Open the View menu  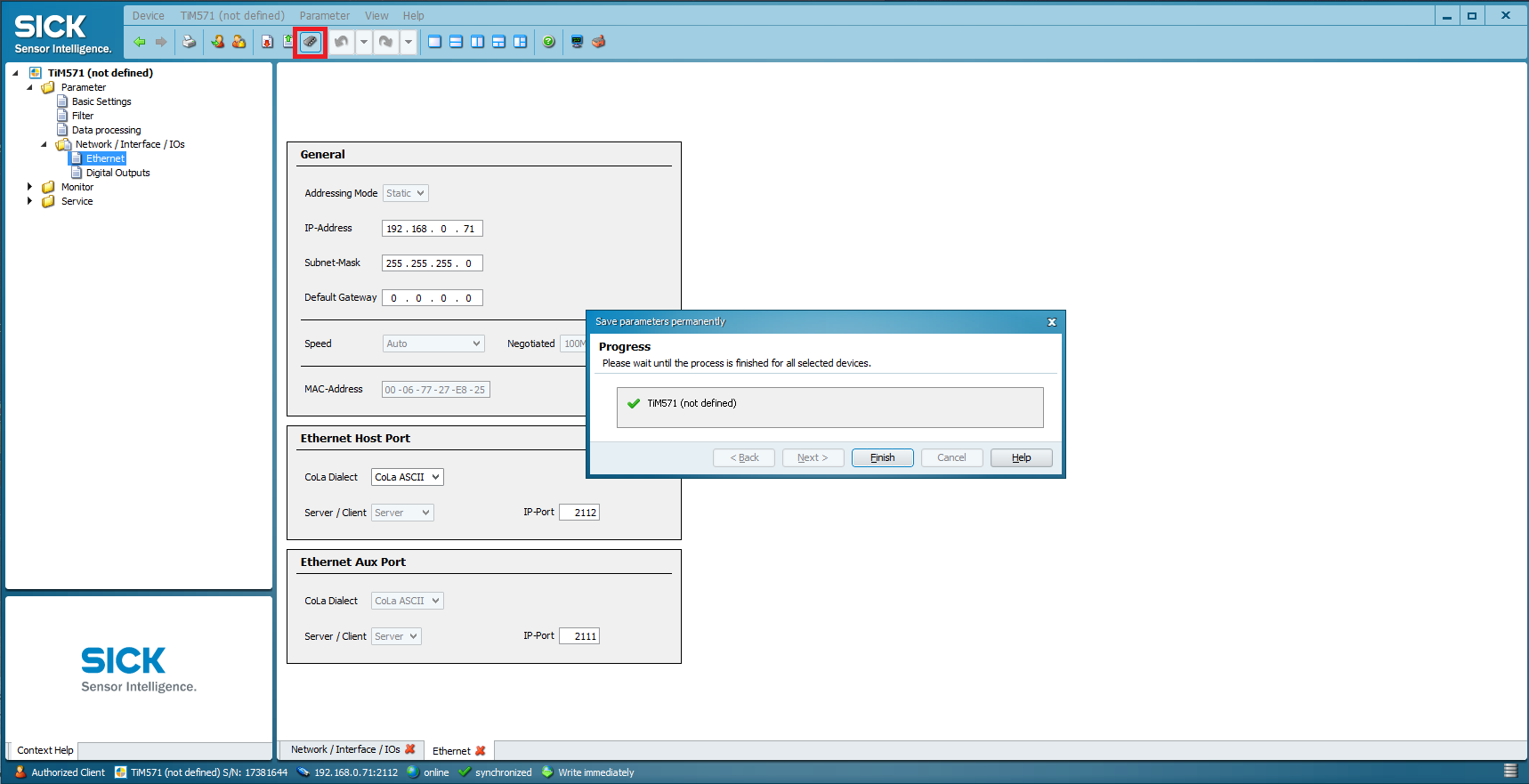pyautogui.click(x=376, y=15)
